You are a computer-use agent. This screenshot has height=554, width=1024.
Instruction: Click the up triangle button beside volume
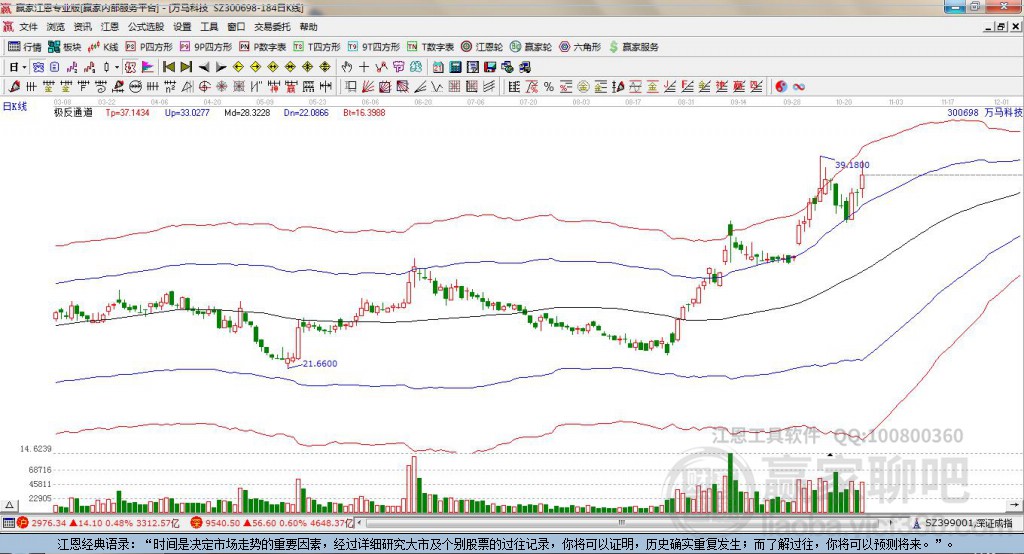(x=10, y=505)
